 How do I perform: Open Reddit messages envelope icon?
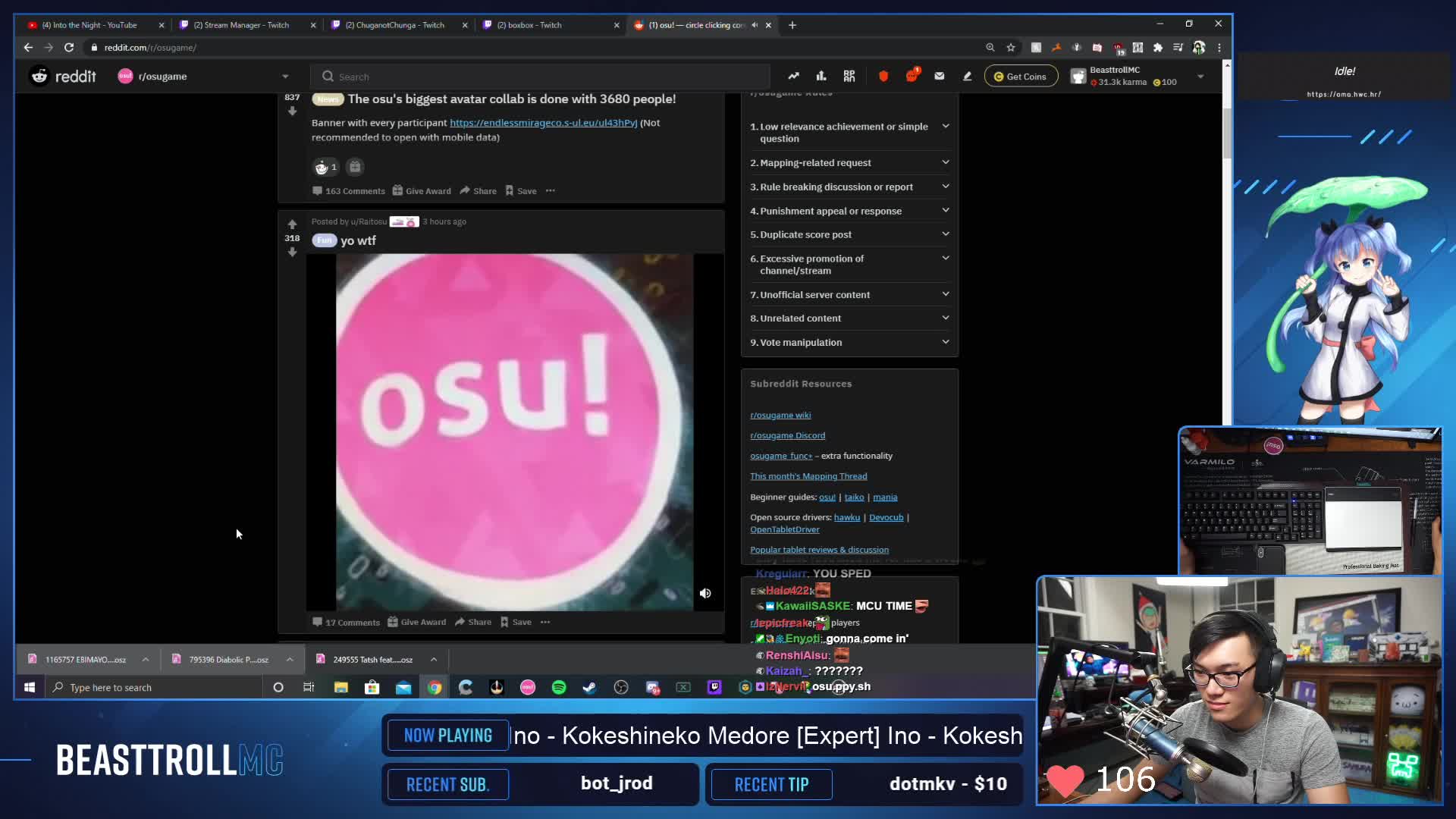pos(940,76)
